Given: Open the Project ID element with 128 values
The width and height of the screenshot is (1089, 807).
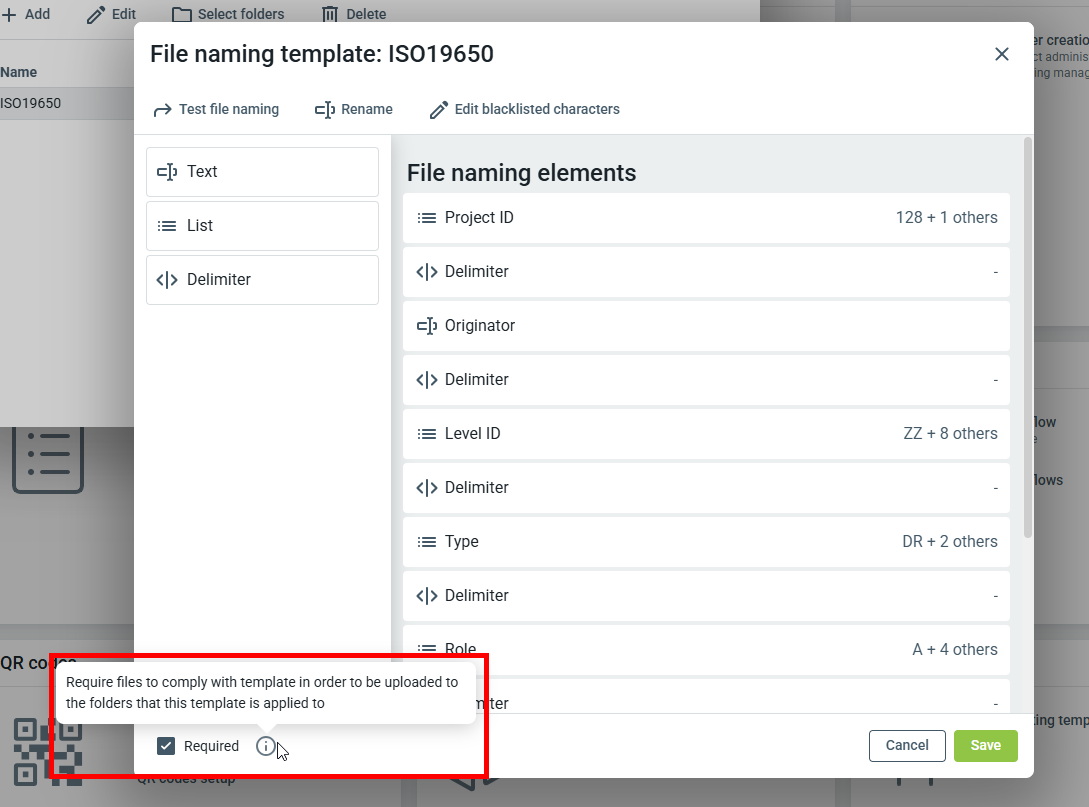Looking at the screenshot, I should click(705, 218).
